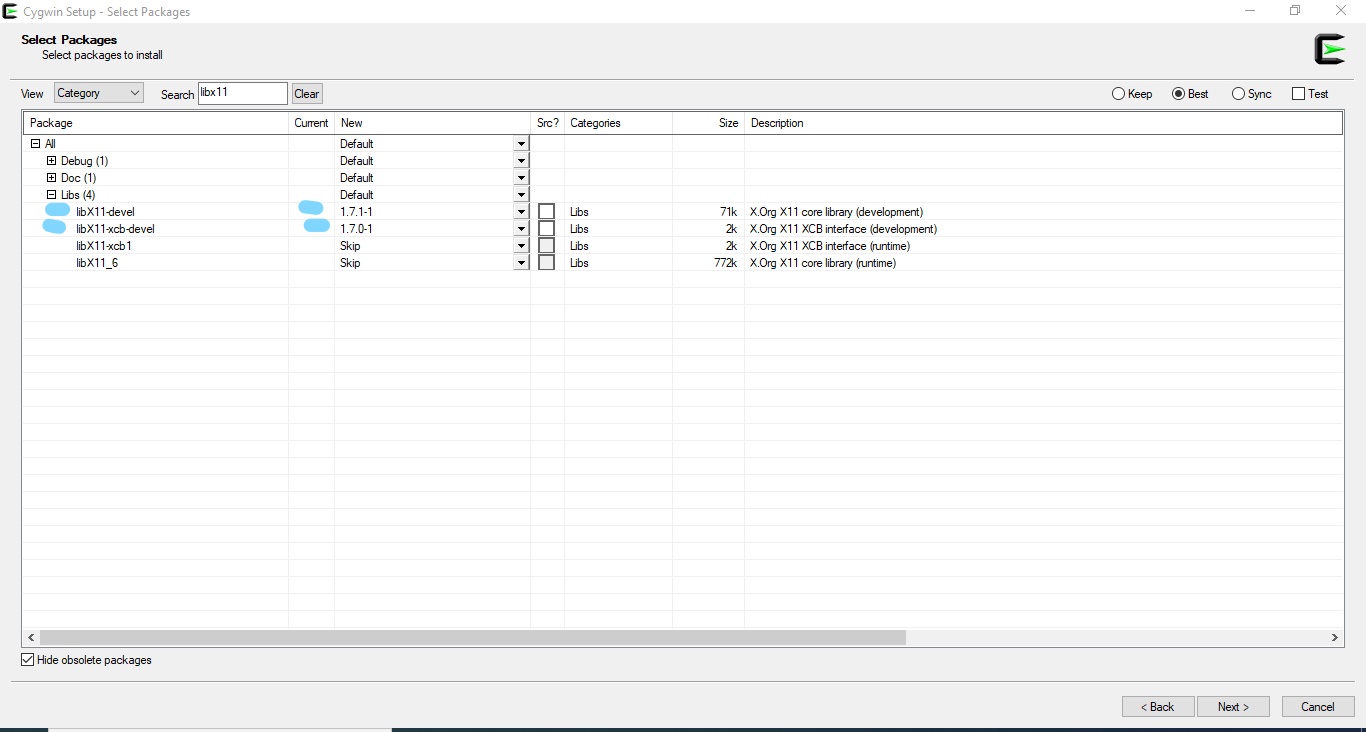Open the New dropdown for Debug row
The width and height of the screenshot is (1366, 732).
click(x=521, y=161)
